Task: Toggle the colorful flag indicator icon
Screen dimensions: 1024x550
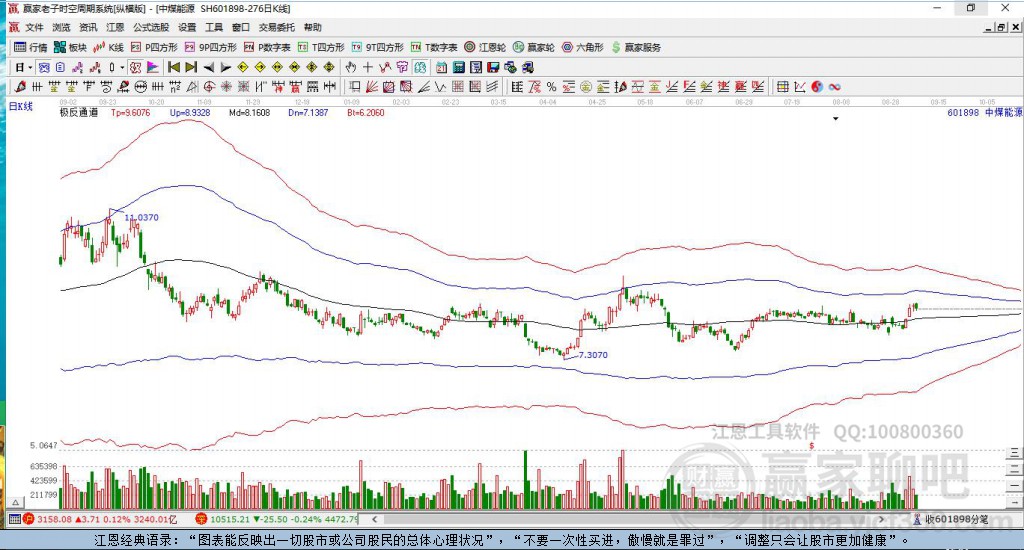Action: pos(152,67)
